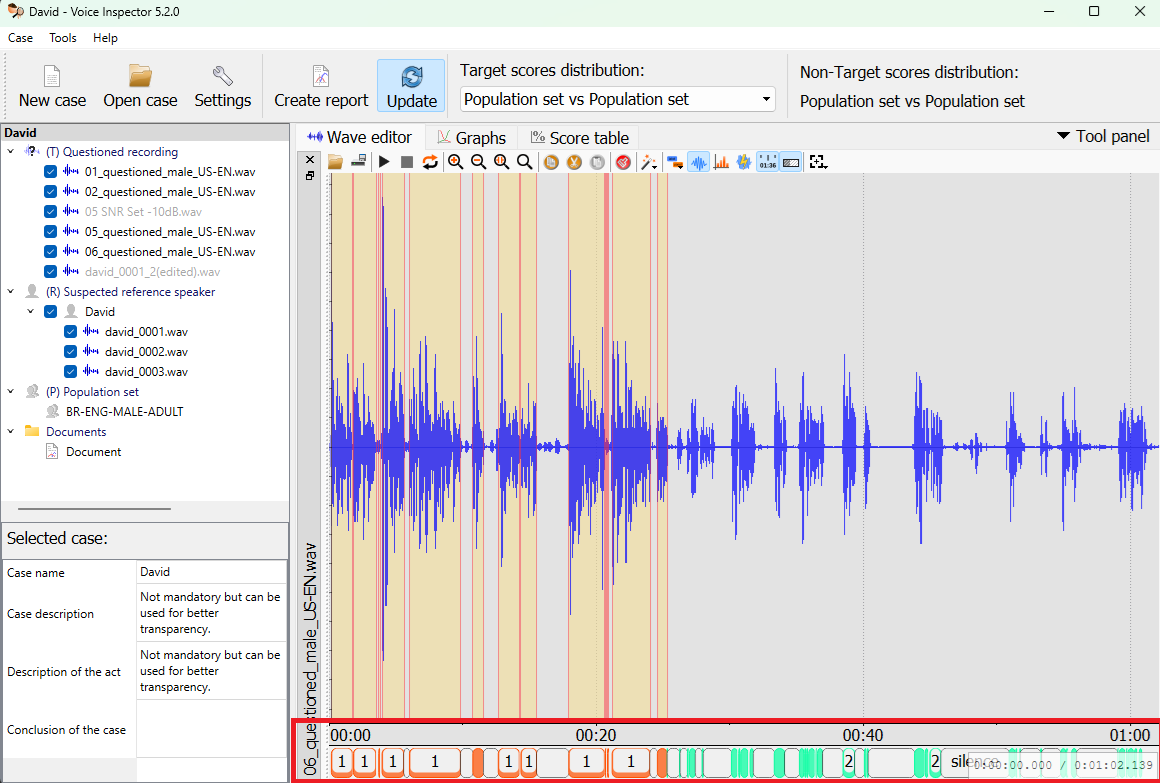Viewport: 1160px width, 783px height.
Task: Zoom out of the waveform
Action: 479,162
